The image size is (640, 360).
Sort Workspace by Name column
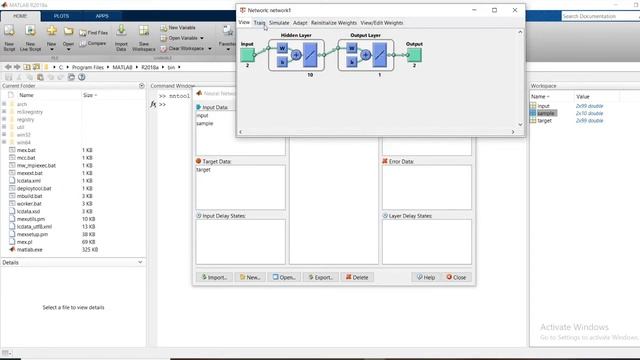[540, 97]
